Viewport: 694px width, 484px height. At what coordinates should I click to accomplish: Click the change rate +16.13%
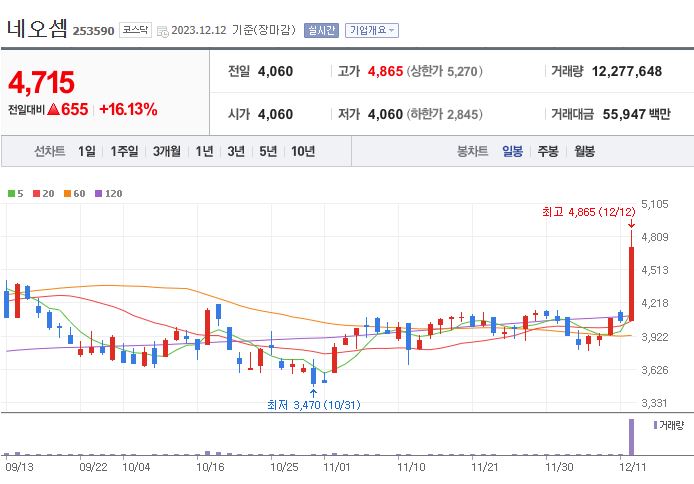(128, 109)
